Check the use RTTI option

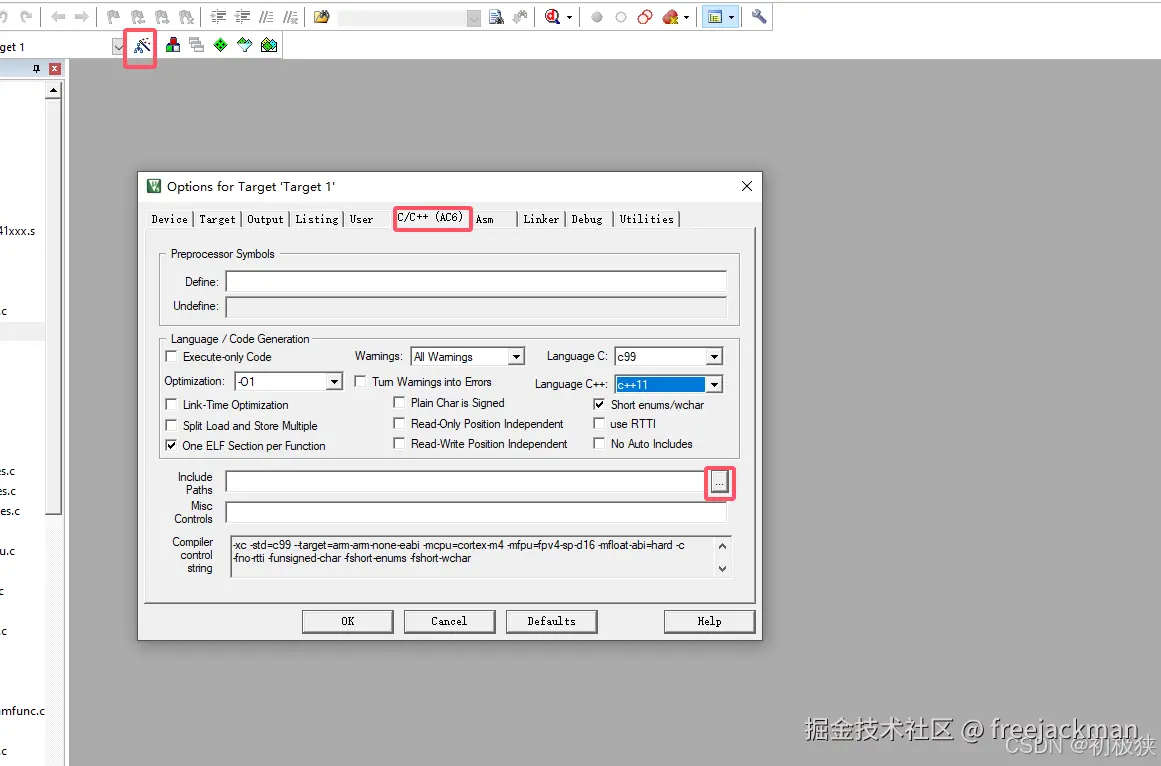(599, 423)
